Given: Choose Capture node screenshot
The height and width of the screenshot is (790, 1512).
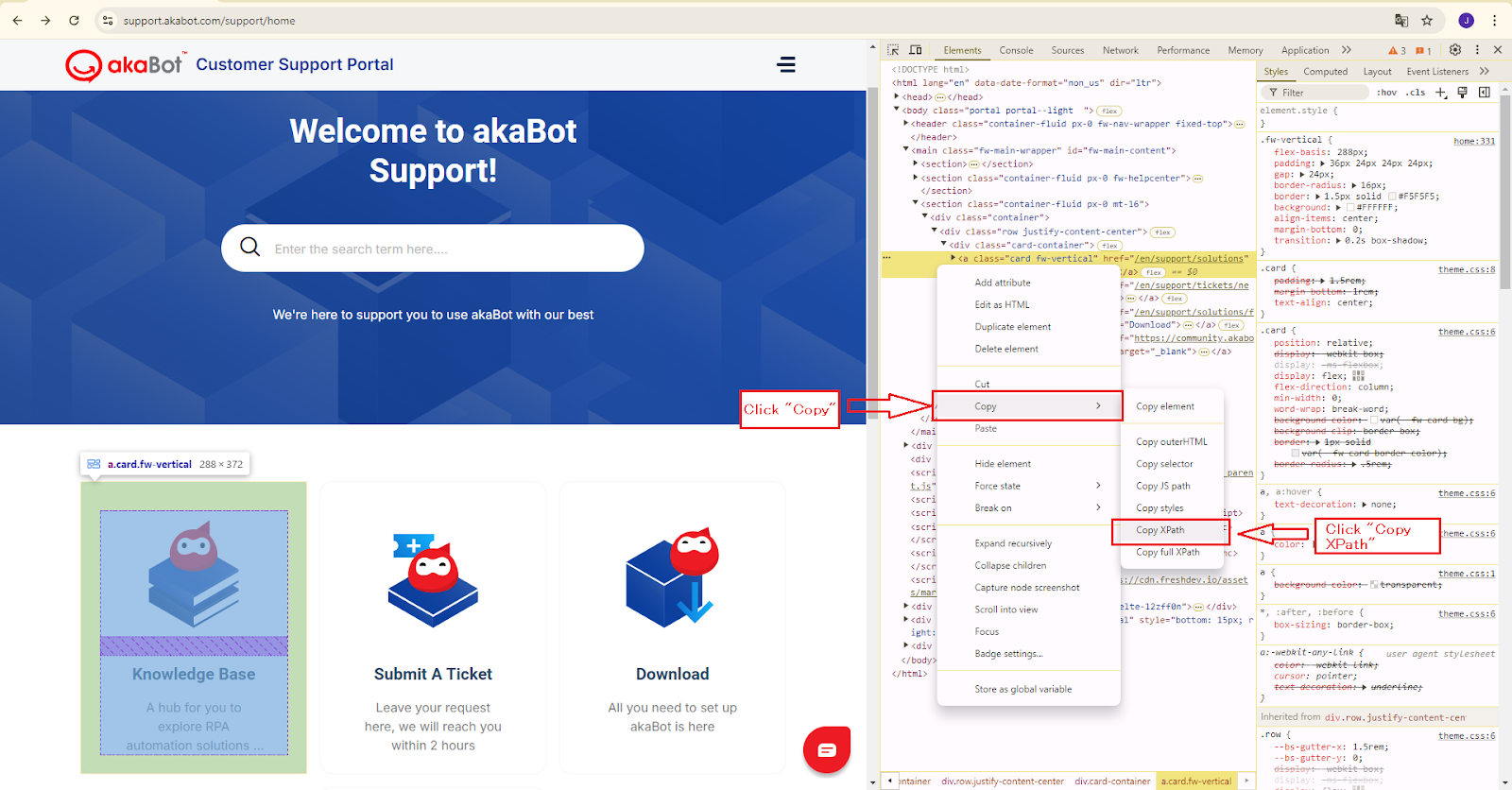Looking at the screenshot, I should tap(1028, 587).
